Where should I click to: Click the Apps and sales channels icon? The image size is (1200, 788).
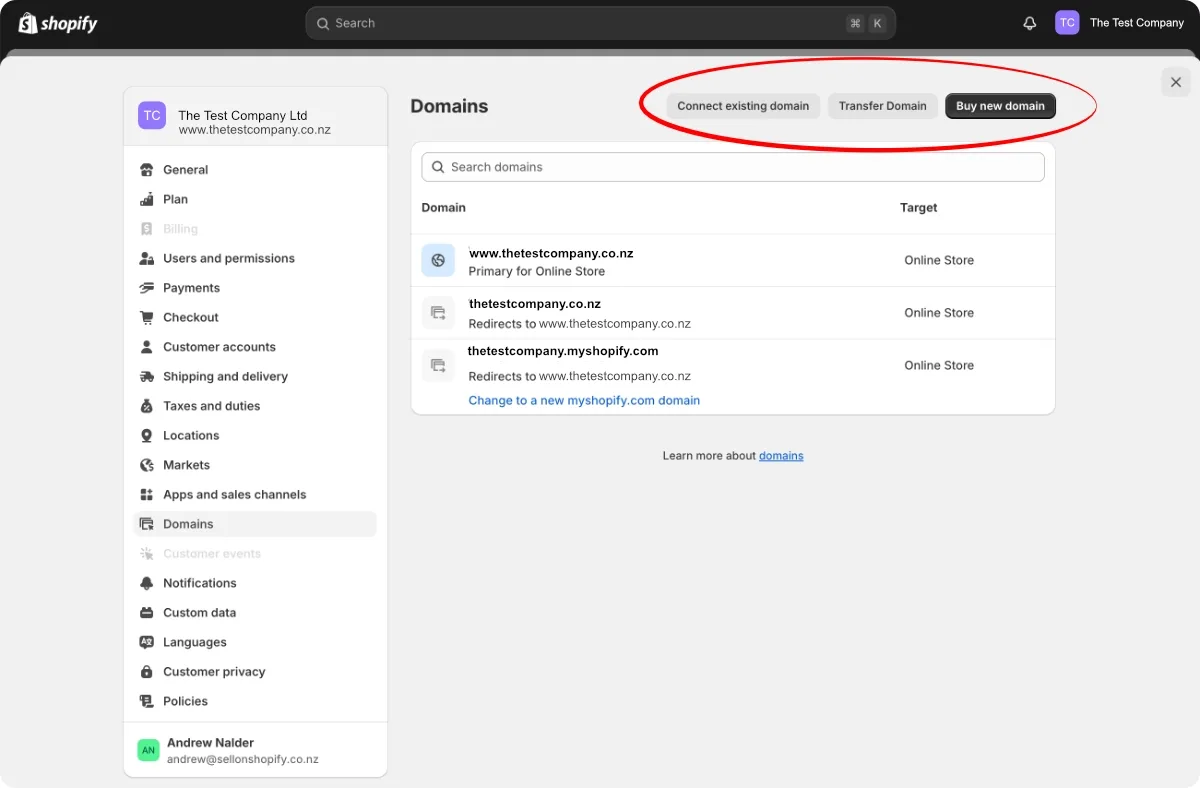click(147, 495)
